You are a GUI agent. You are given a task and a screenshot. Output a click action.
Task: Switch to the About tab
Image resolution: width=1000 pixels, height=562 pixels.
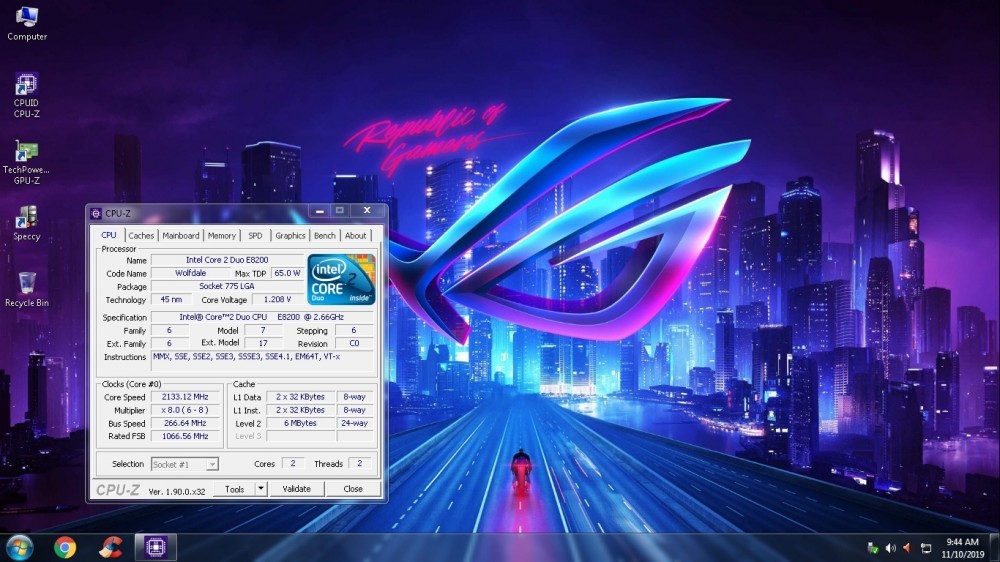click(x=355, y=235)
